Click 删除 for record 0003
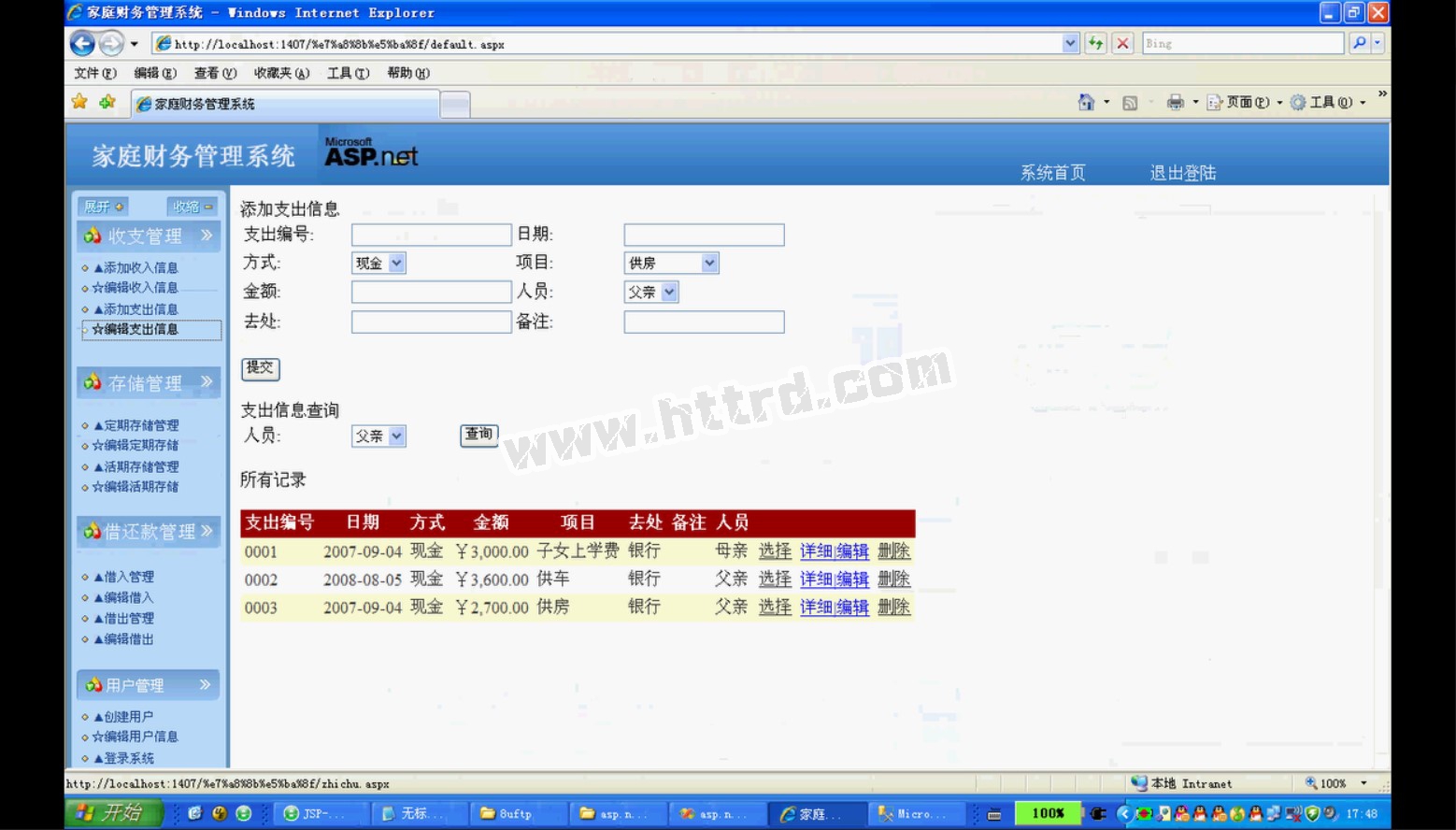 coord(893,608)
